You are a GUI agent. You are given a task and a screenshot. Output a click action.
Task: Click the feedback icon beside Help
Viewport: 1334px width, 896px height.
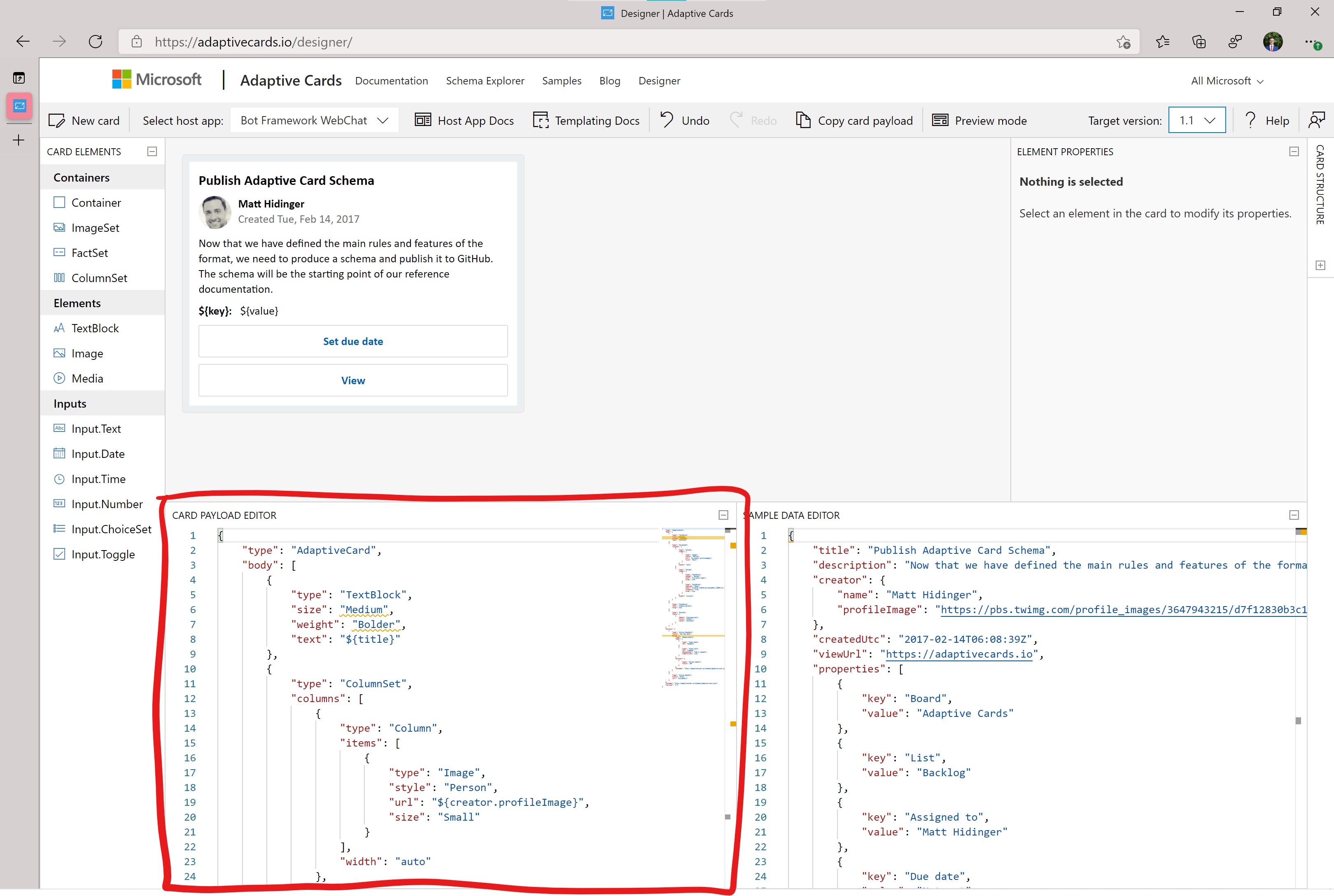(x=1316, y=120)
